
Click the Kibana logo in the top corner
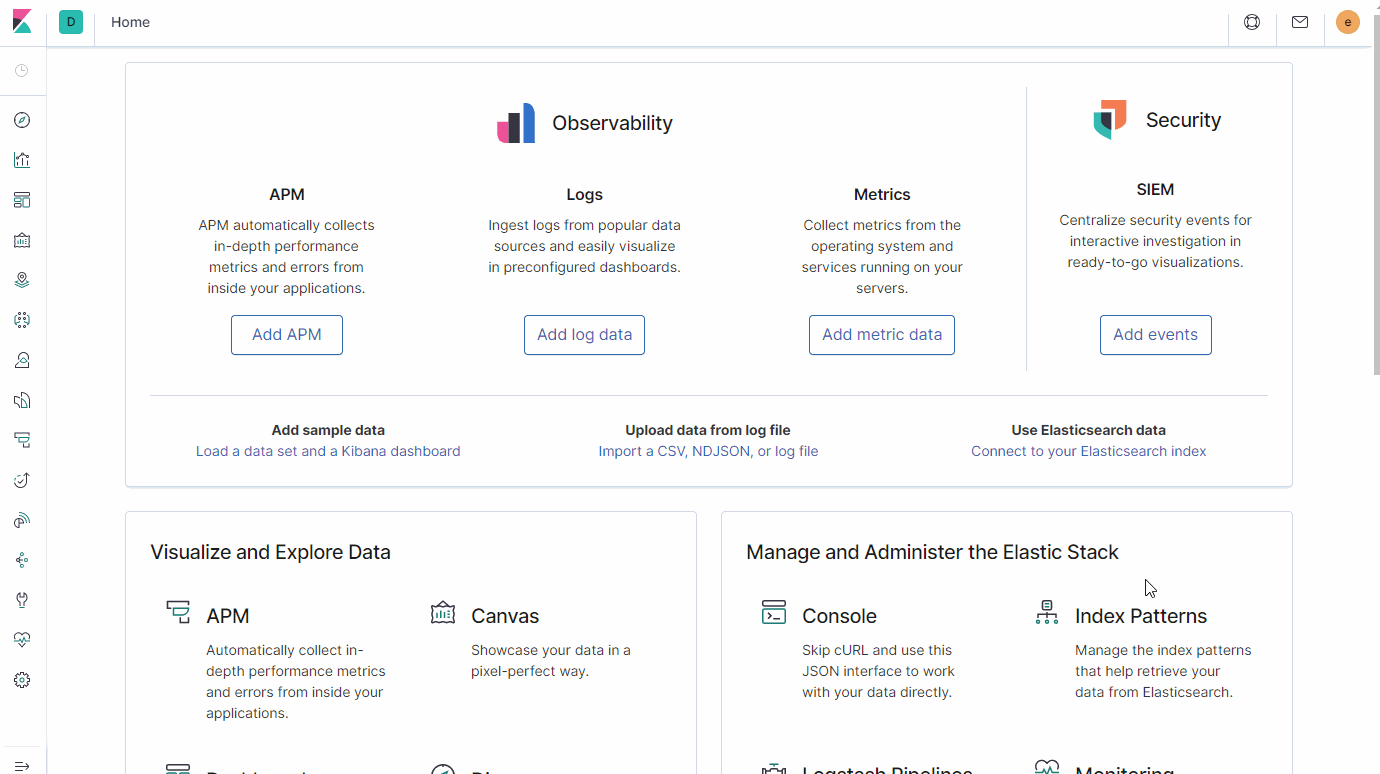(22, 21)
